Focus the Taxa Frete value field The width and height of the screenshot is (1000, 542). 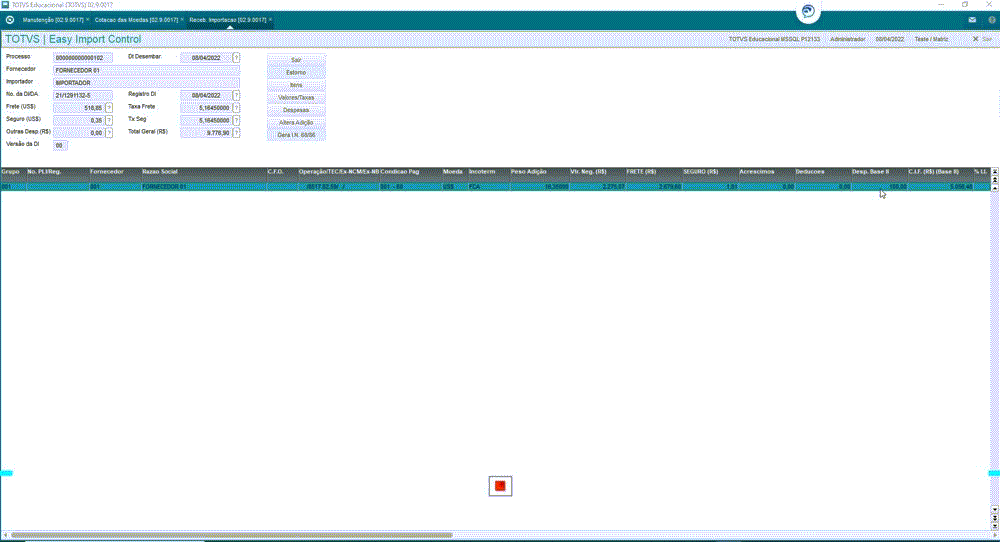click(205, 108)
